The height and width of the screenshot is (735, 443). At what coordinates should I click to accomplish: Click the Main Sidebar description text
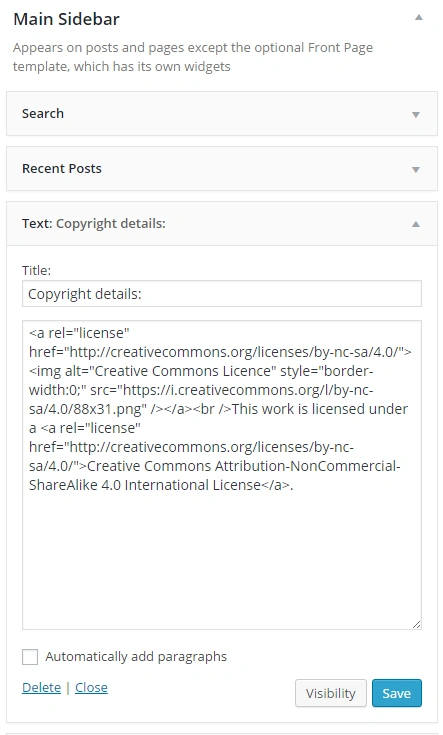193,57
